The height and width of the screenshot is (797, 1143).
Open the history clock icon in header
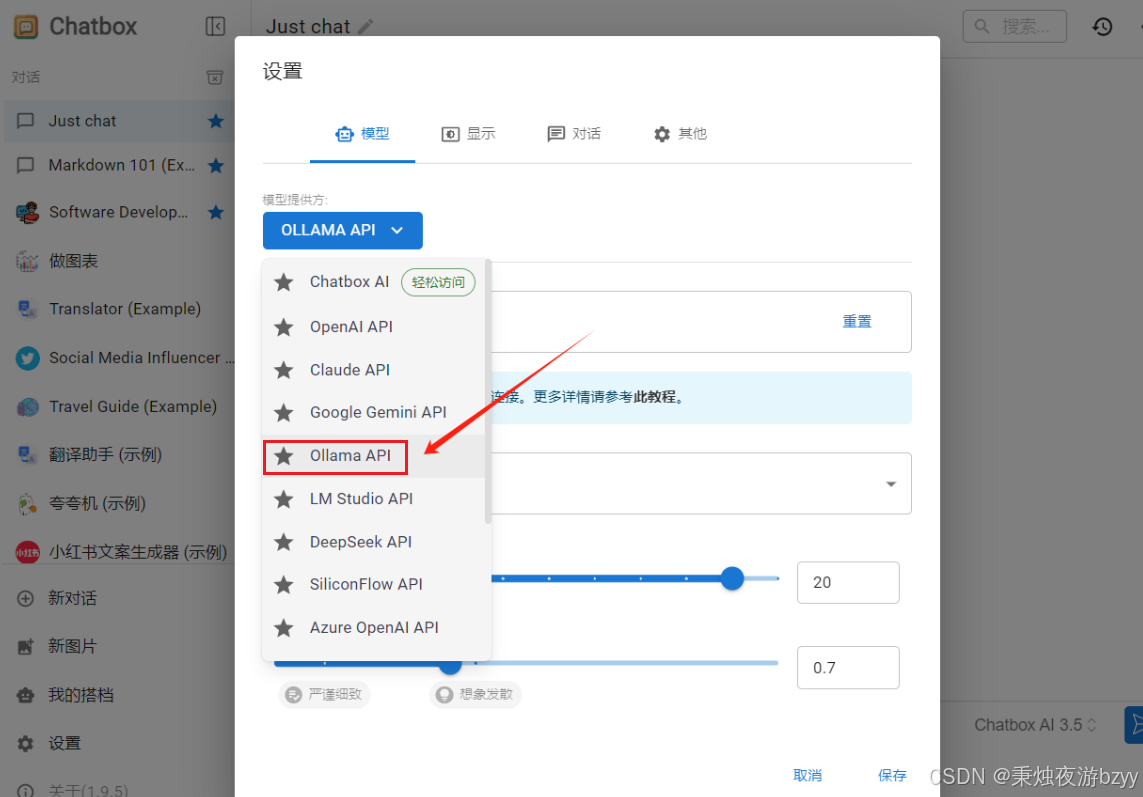pos(1102,27)
